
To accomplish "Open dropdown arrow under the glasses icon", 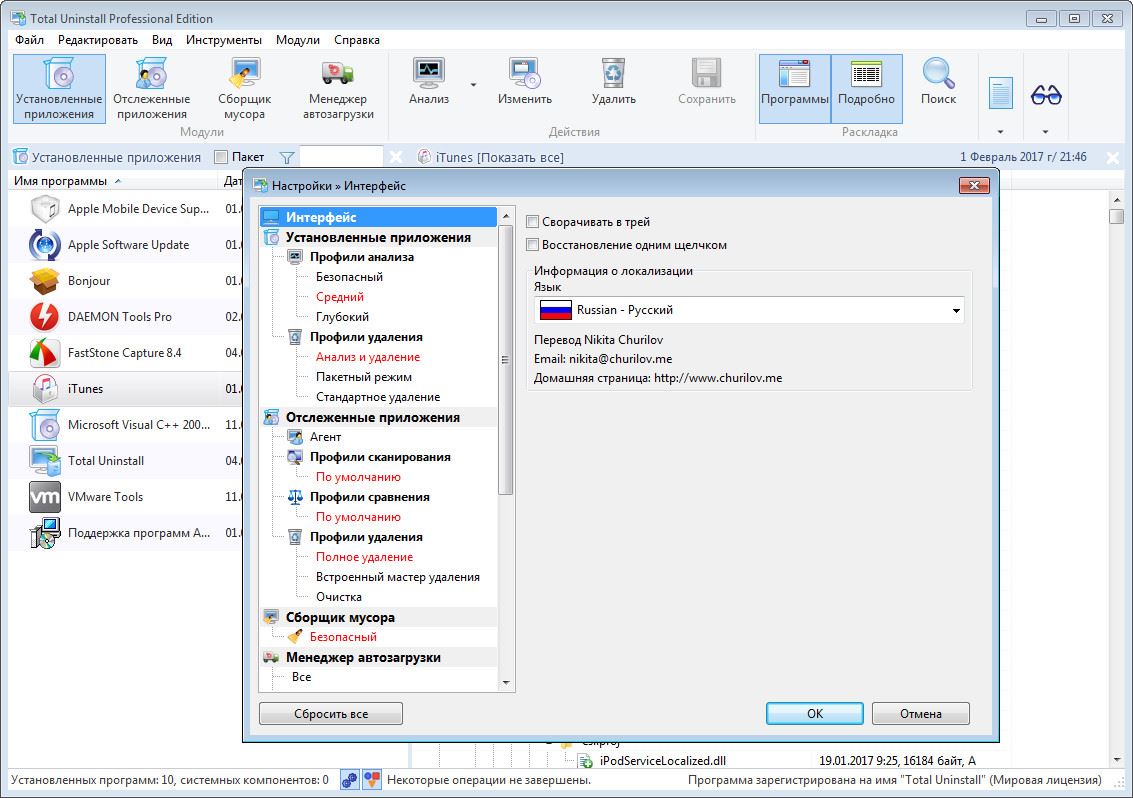I will 1045,132.
